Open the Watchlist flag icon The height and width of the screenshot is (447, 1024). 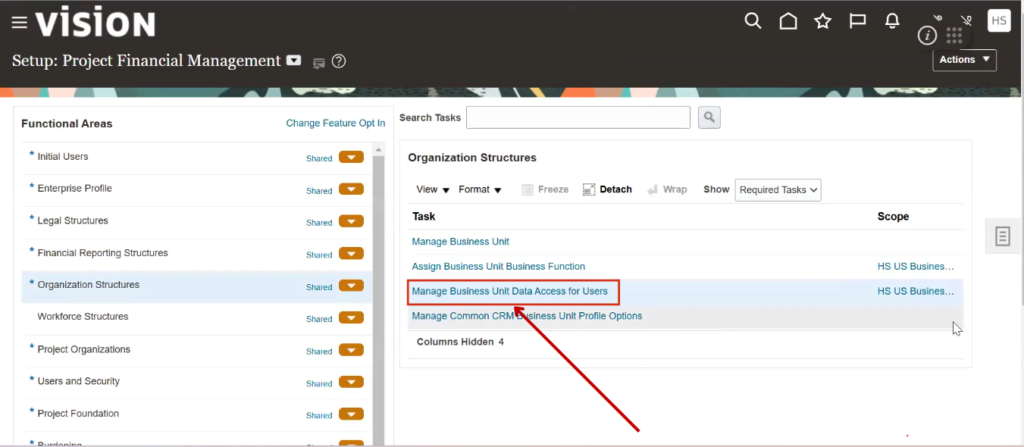857,21
